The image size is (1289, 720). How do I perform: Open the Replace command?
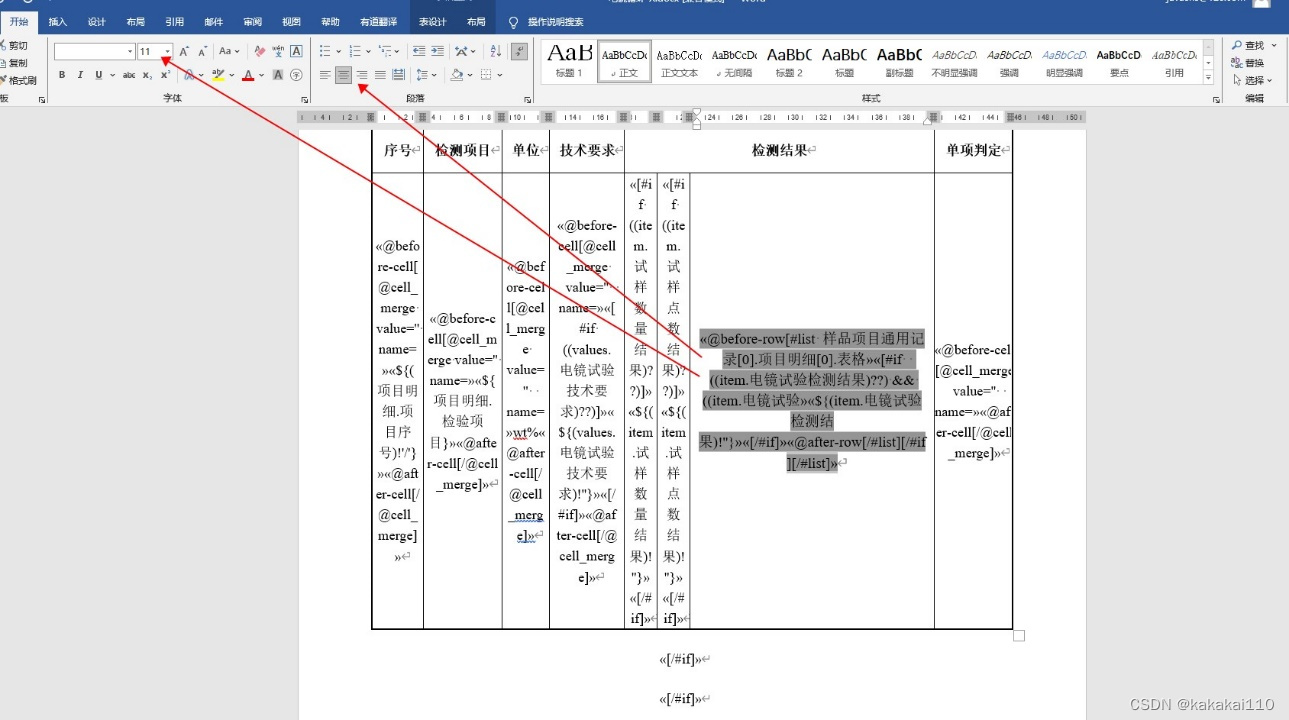pos(1249,63)
